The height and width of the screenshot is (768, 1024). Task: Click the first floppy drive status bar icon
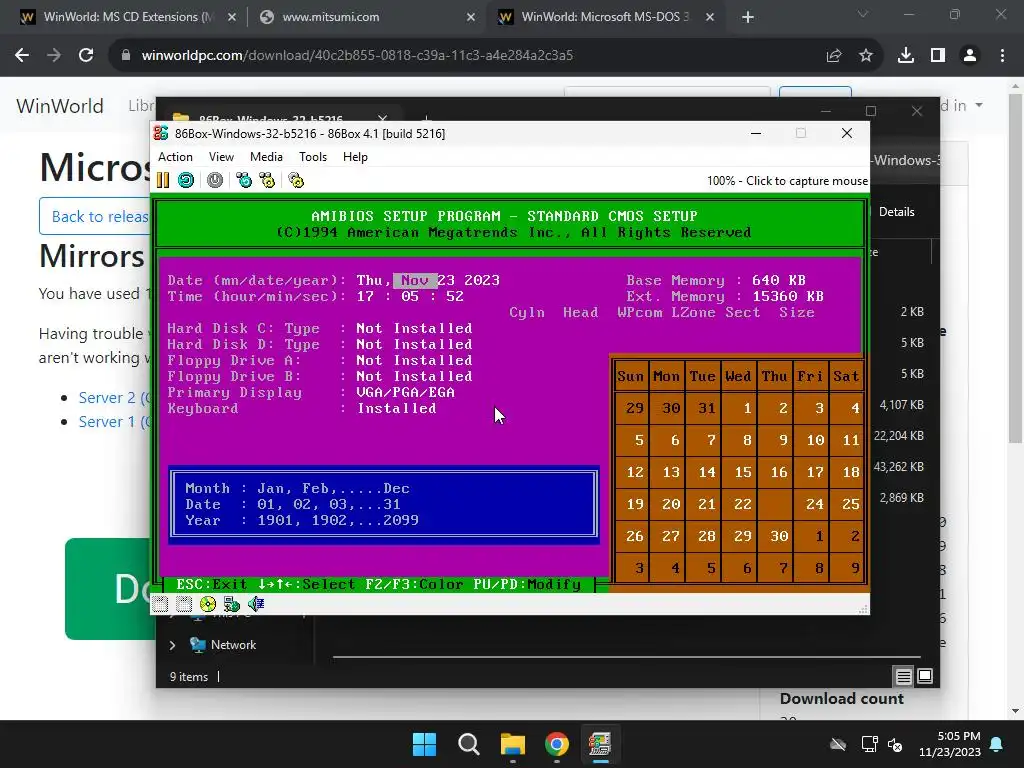click(x=161, y=604)
